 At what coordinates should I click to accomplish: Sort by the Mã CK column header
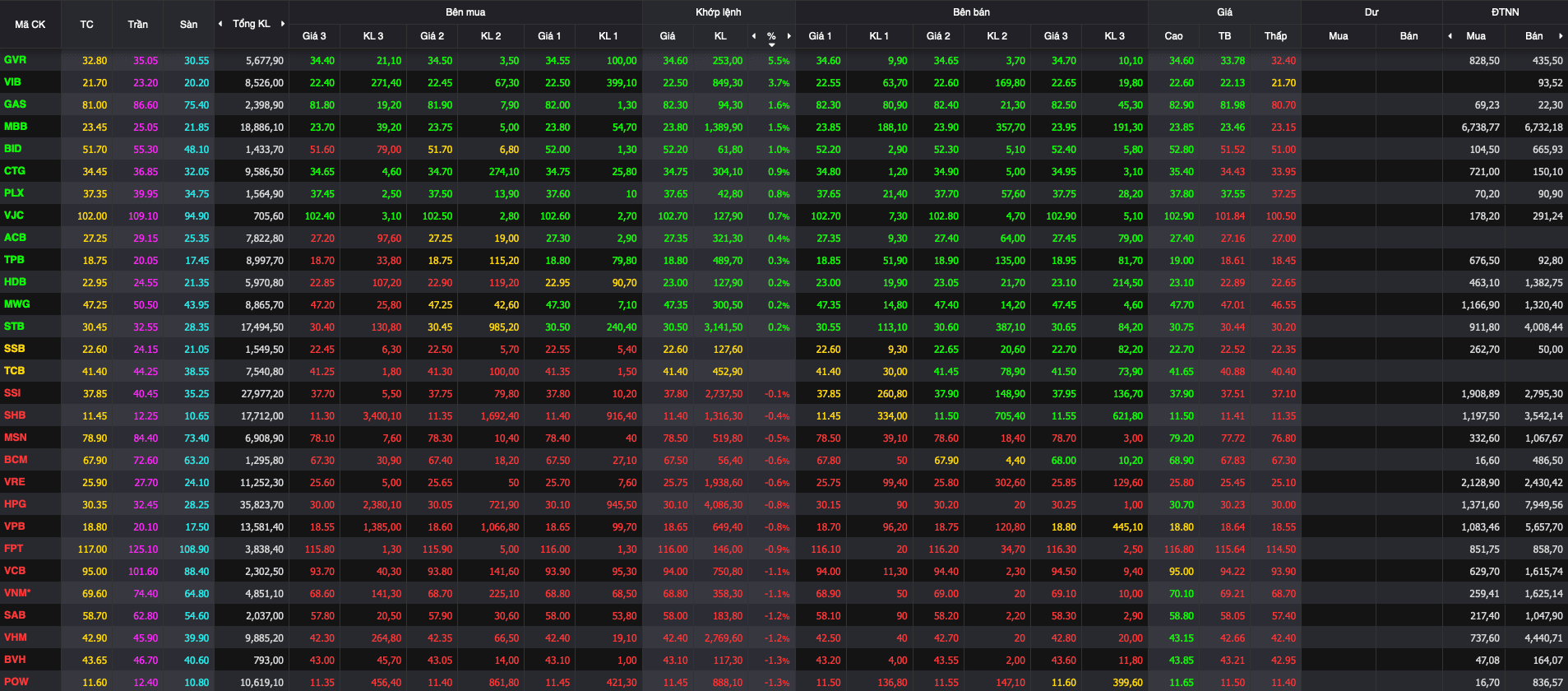[x=30, y=25]
